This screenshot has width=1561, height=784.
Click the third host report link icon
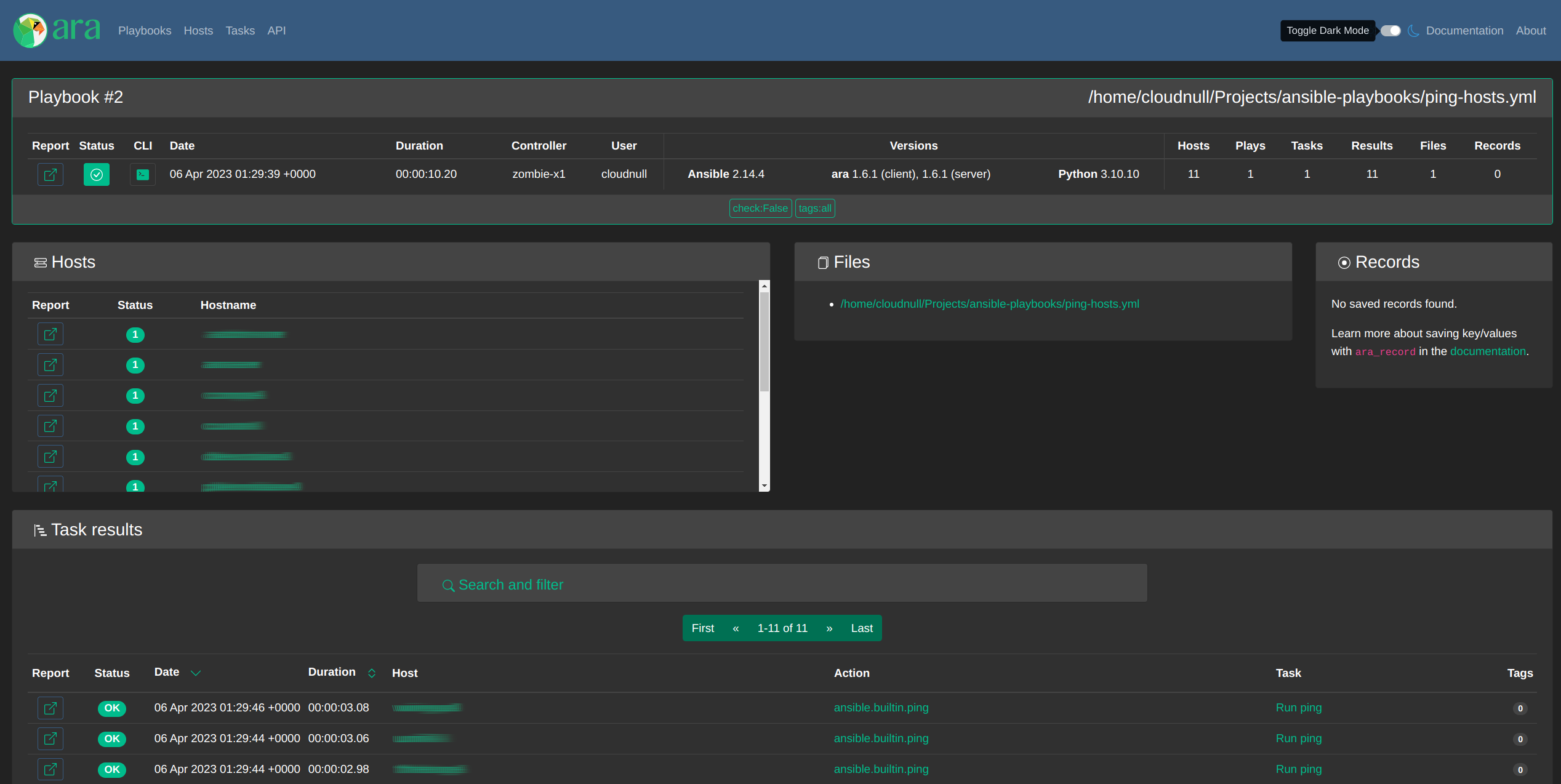coord(50,395)
